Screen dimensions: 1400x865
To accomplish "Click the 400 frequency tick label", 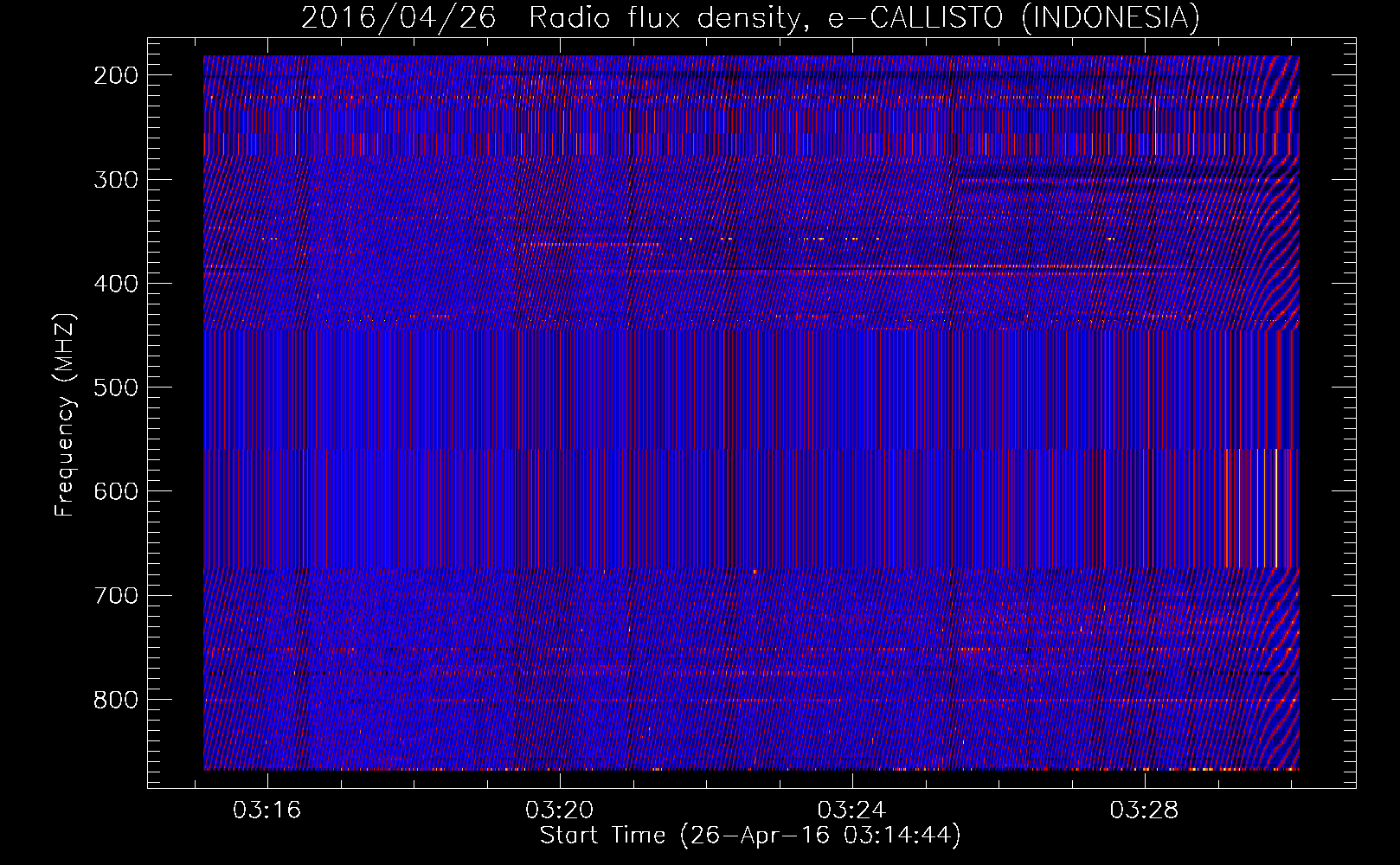I will click(116, 284).
